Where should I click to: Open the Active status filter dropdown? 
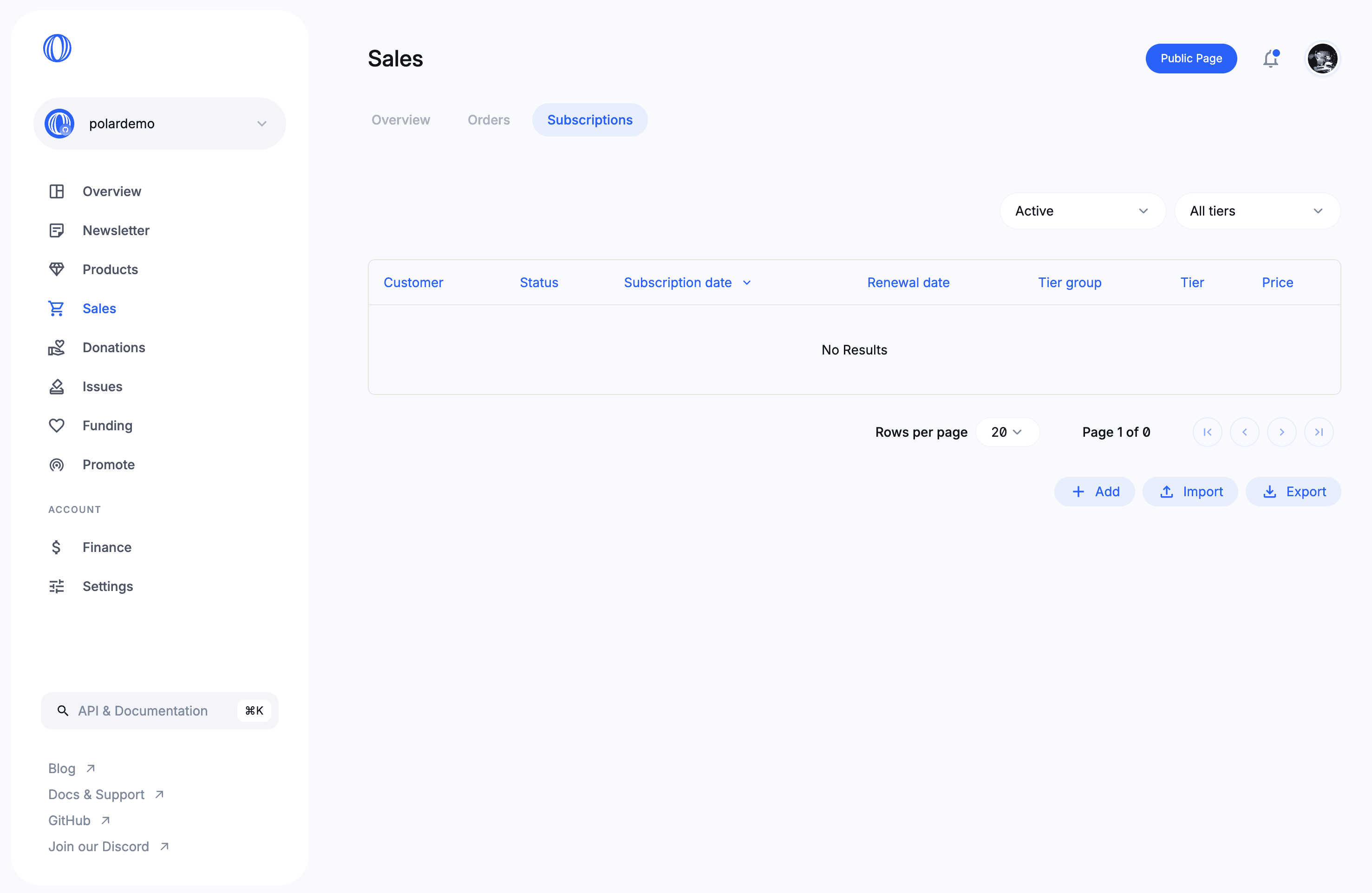[x=1082, y=211]
